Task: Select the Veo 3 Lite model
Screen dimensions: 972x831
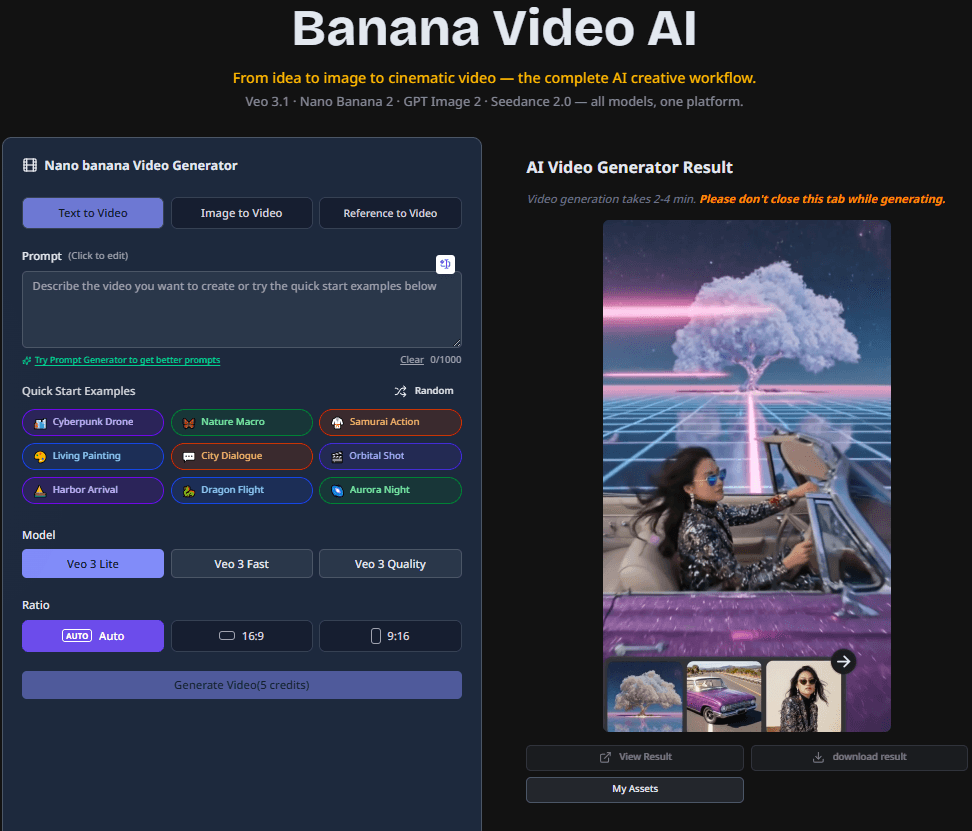Action: click(x=93, y=564)
